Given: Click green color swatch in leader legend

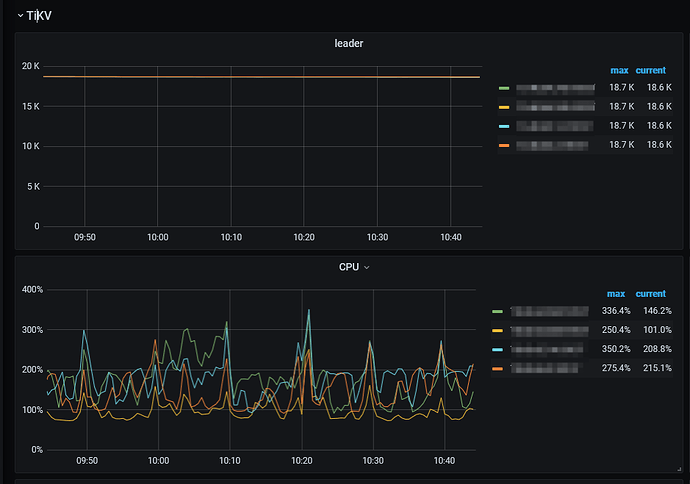Looking at the screenshot, I should [504, 89].
